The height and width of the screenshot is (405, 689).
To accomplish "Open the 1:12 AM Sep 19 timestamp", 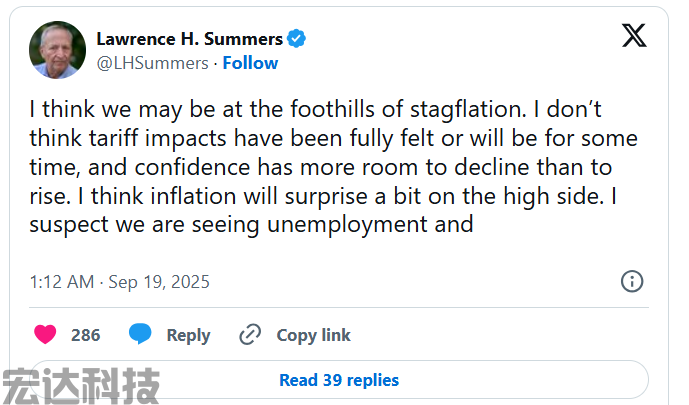I will [119, 282].
